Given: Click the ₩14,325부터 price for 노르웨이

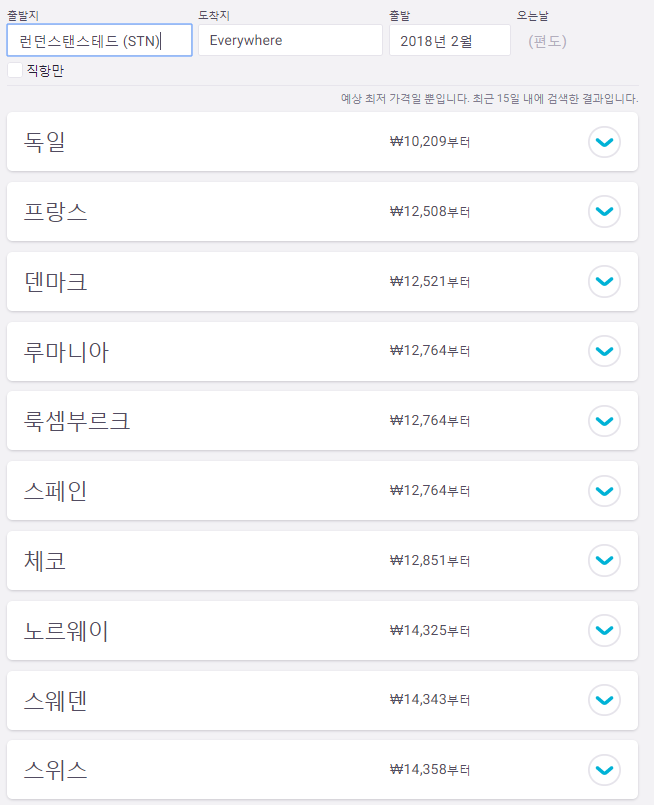Looking at the screenshot, I should point(430,631).
